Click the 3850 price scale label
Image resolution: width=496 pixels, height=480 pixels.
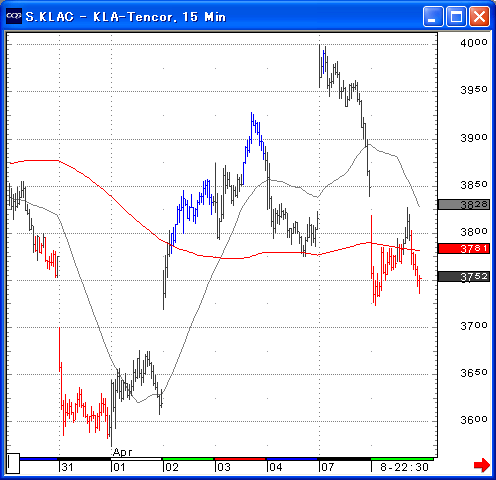point(474,184)
